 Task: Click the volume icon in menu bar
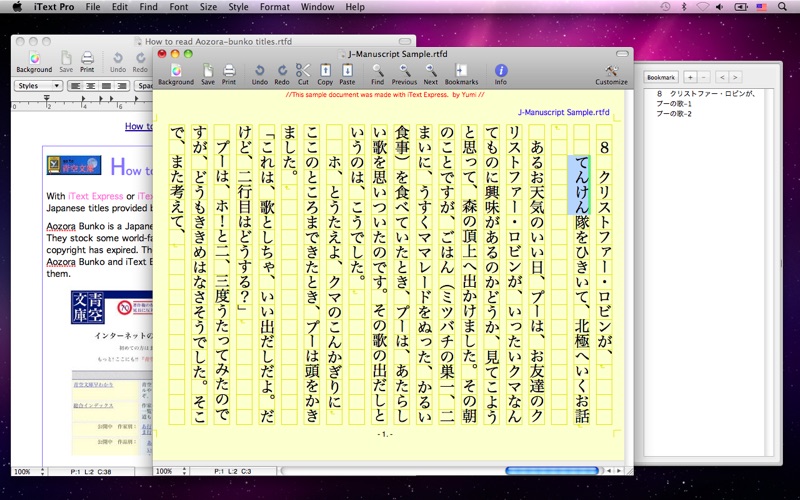click(719, 7)
